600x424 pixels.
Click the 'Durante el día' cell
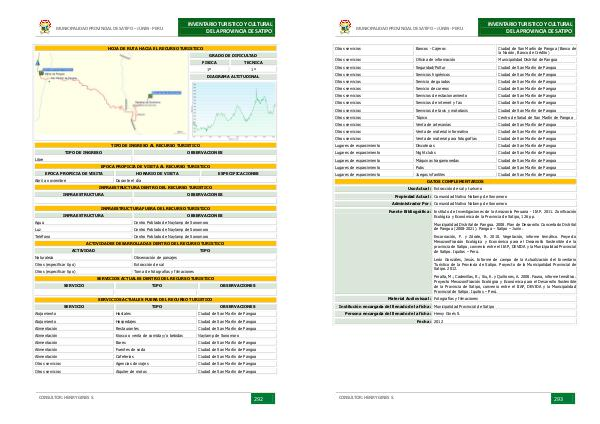(x=157, y=180)
